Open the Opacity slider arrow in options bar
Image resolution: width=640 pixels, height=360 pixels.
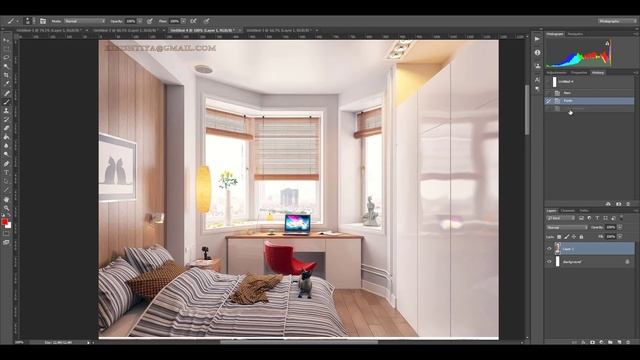point(140,21)
